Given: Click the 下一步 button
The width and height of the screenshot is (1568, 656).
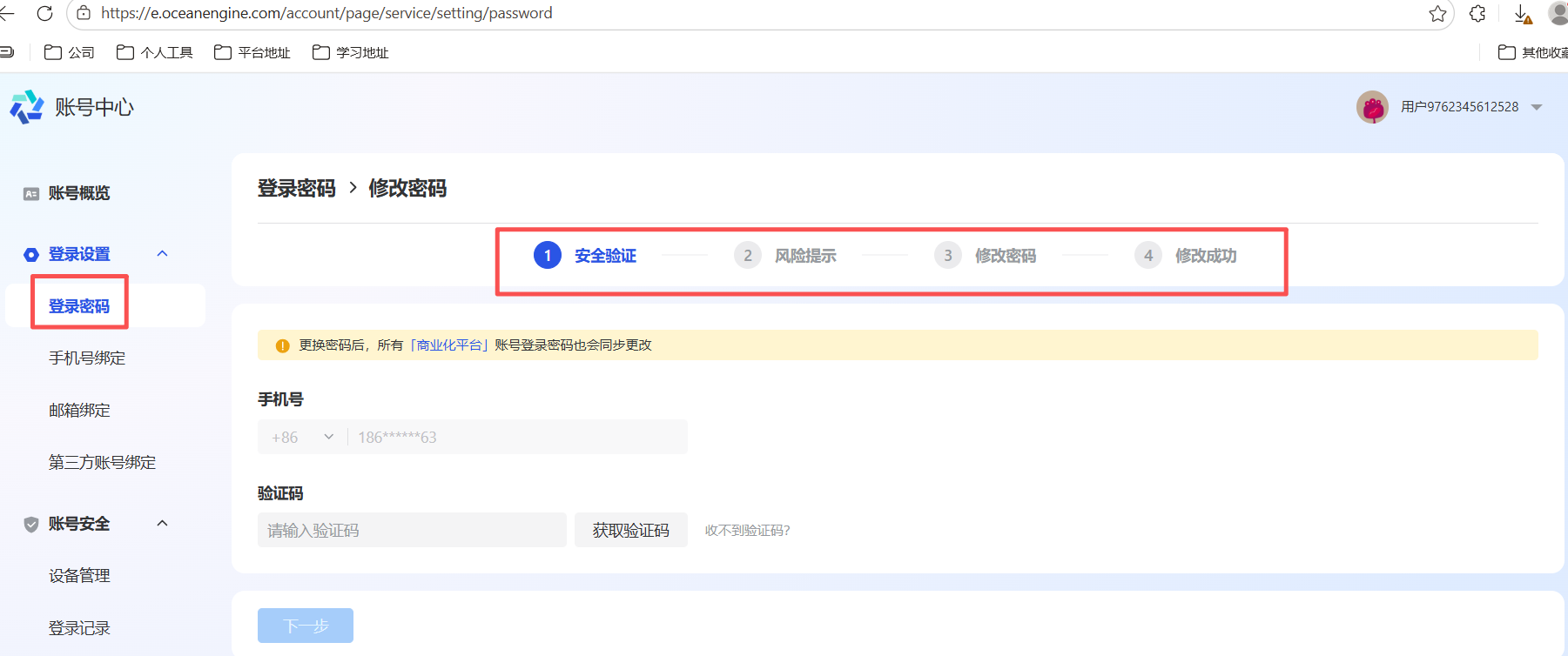Looking at the screenshot, I should [306, 626].
